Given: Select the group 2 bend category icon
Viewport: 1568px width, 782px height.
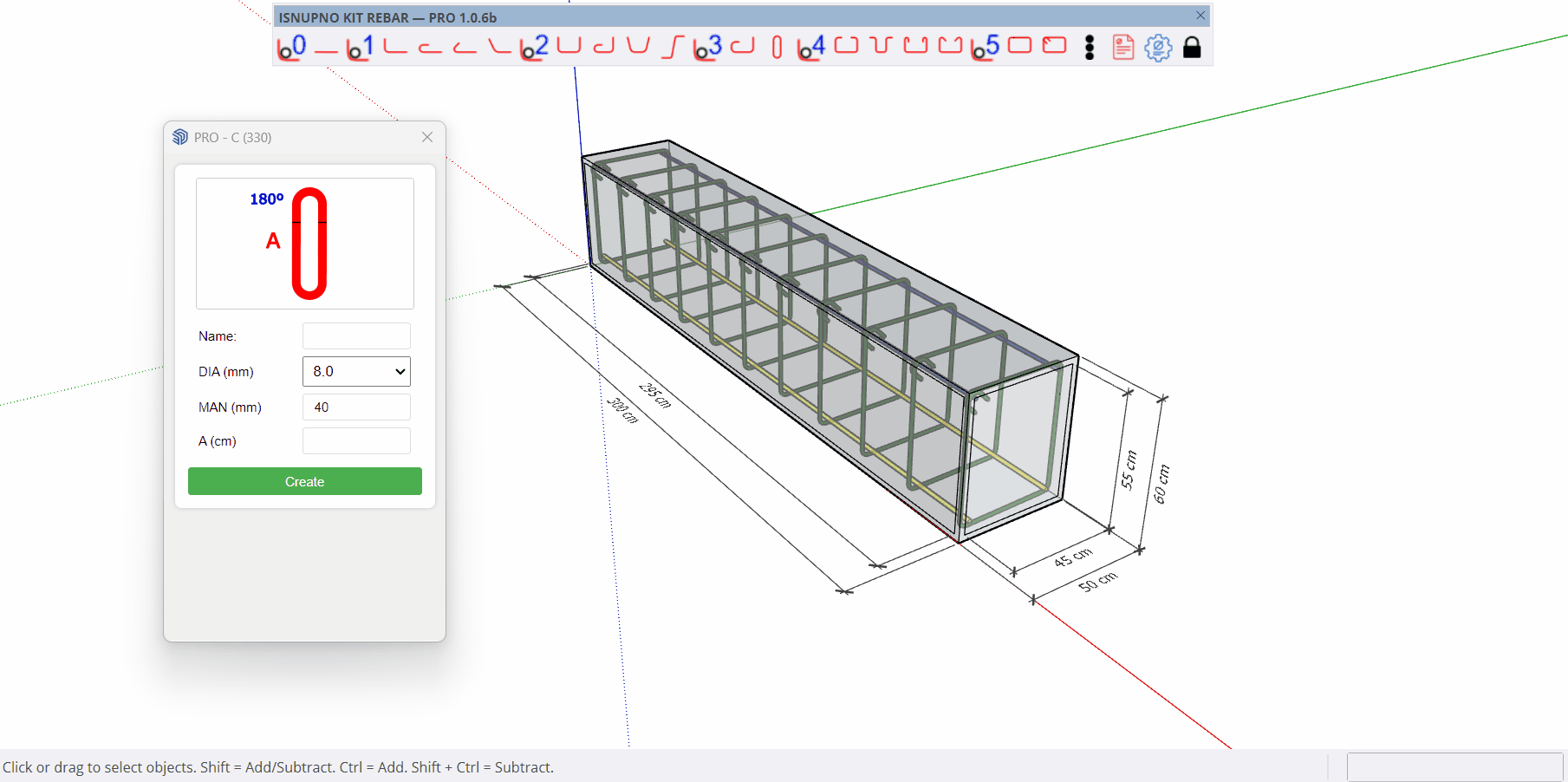Looking at the screenshot, I should coord(534,47).
